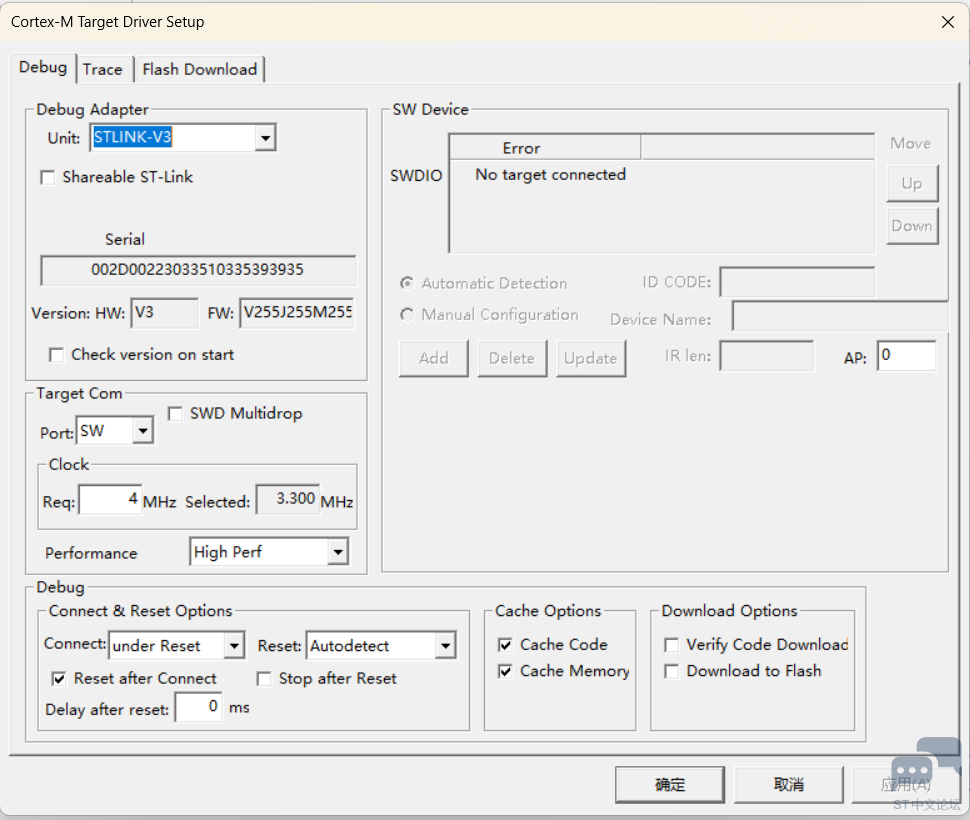Click the Error column header
The height and width of the screenshot is (820, 970).
545,148
